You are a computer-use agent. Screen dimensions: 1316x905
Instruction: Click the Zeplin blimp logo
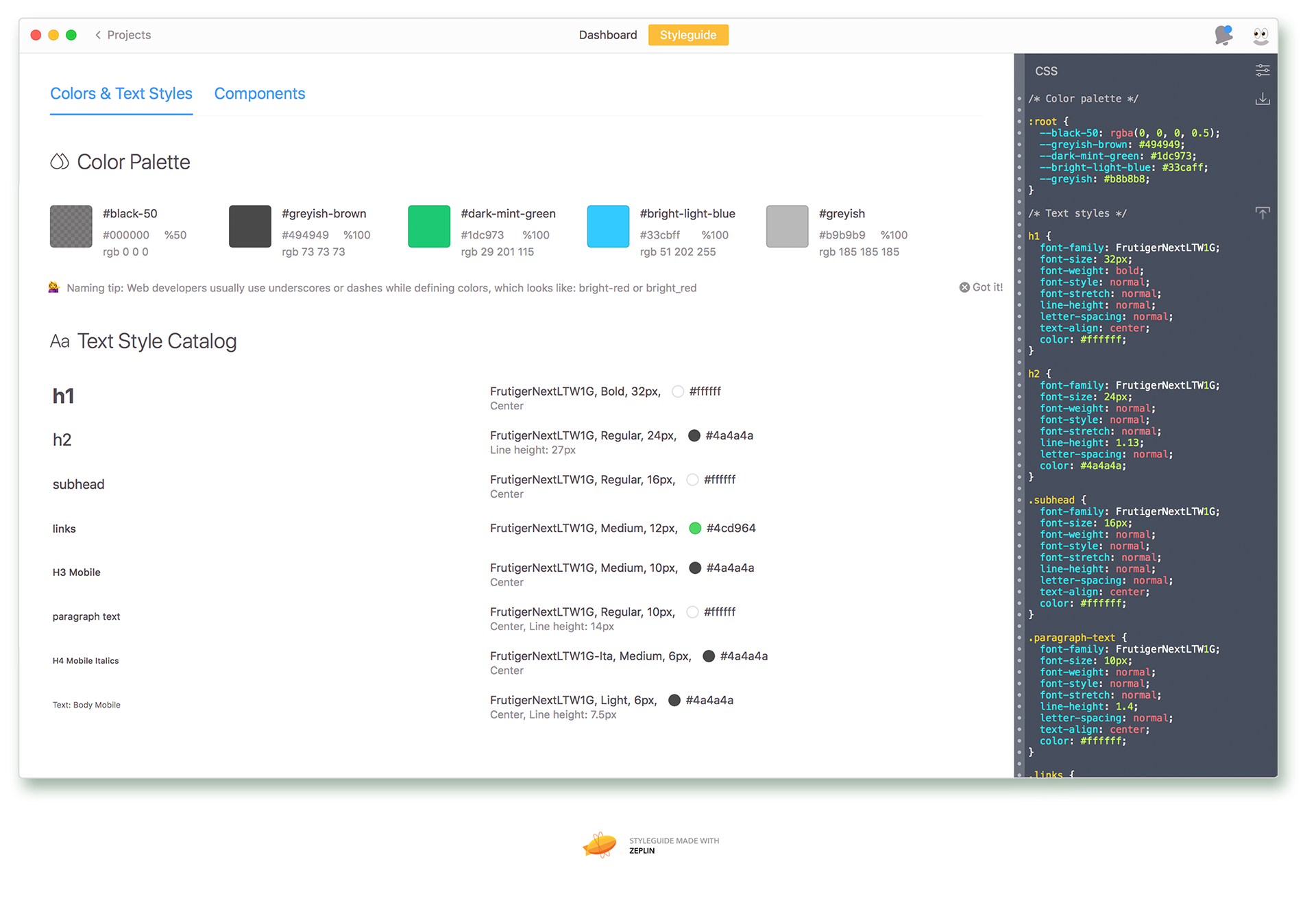click(600, 845)
